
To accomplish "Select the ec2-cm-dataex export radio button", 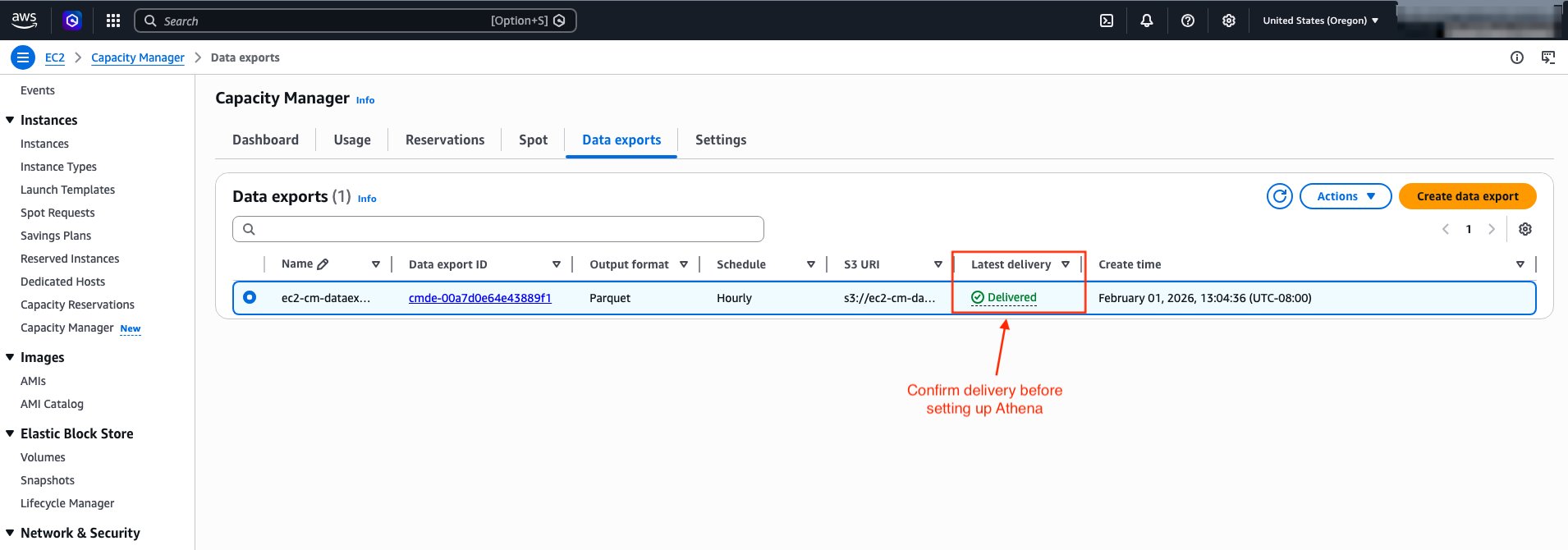I will click(x=250, y=297).
